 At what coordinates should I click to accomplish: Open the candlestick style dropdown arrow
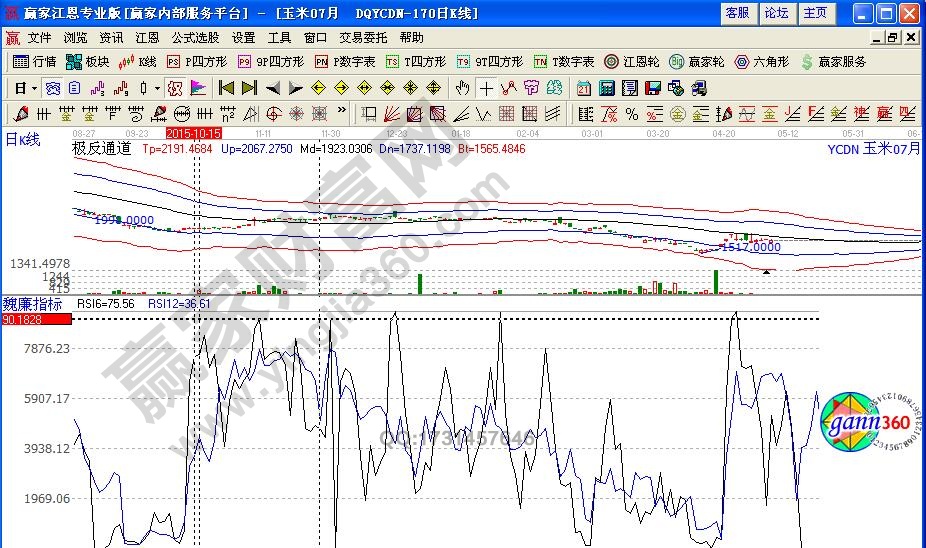point(157,88)
